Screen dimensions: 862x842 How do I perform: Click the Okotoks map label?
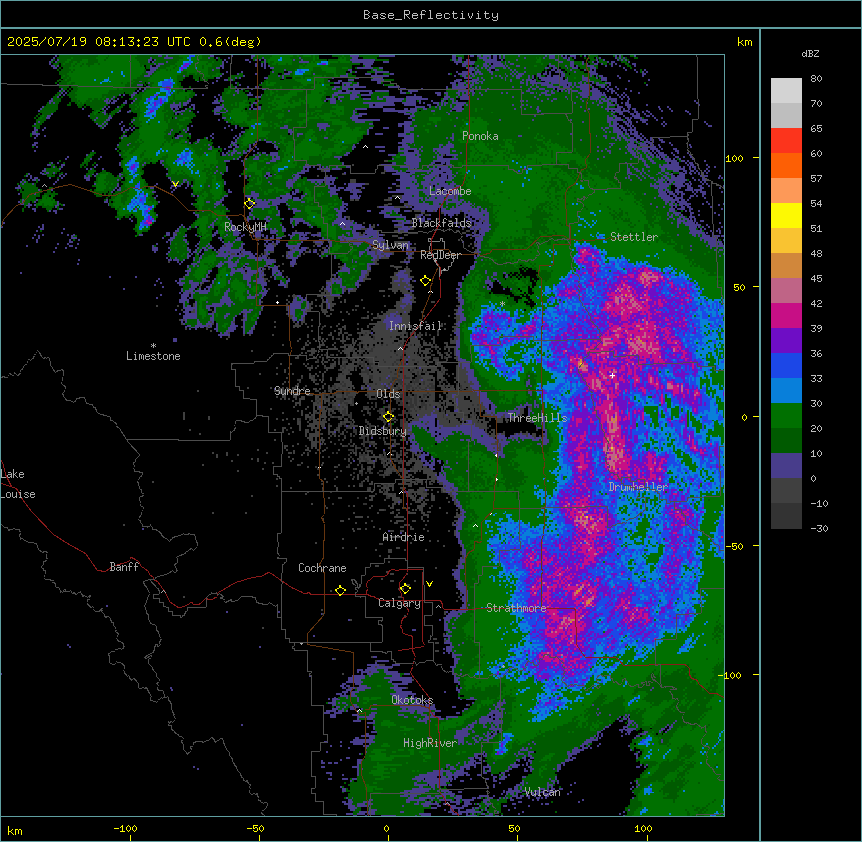412,700
